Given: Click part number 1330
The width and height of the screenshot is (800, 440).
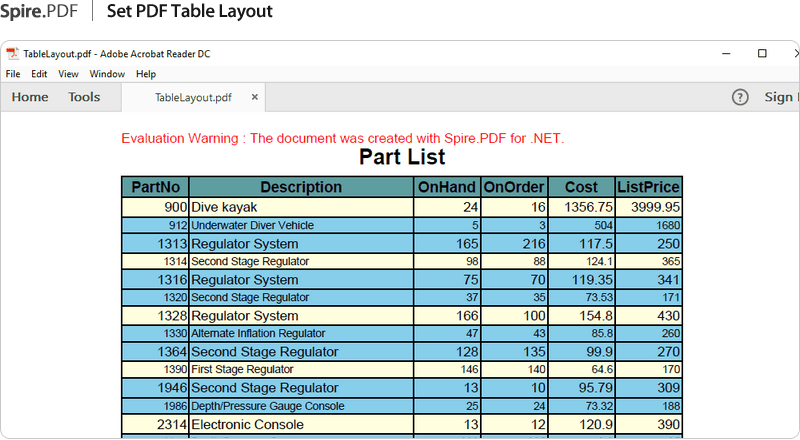Looking at the screenshot, I should coord(176,333).
